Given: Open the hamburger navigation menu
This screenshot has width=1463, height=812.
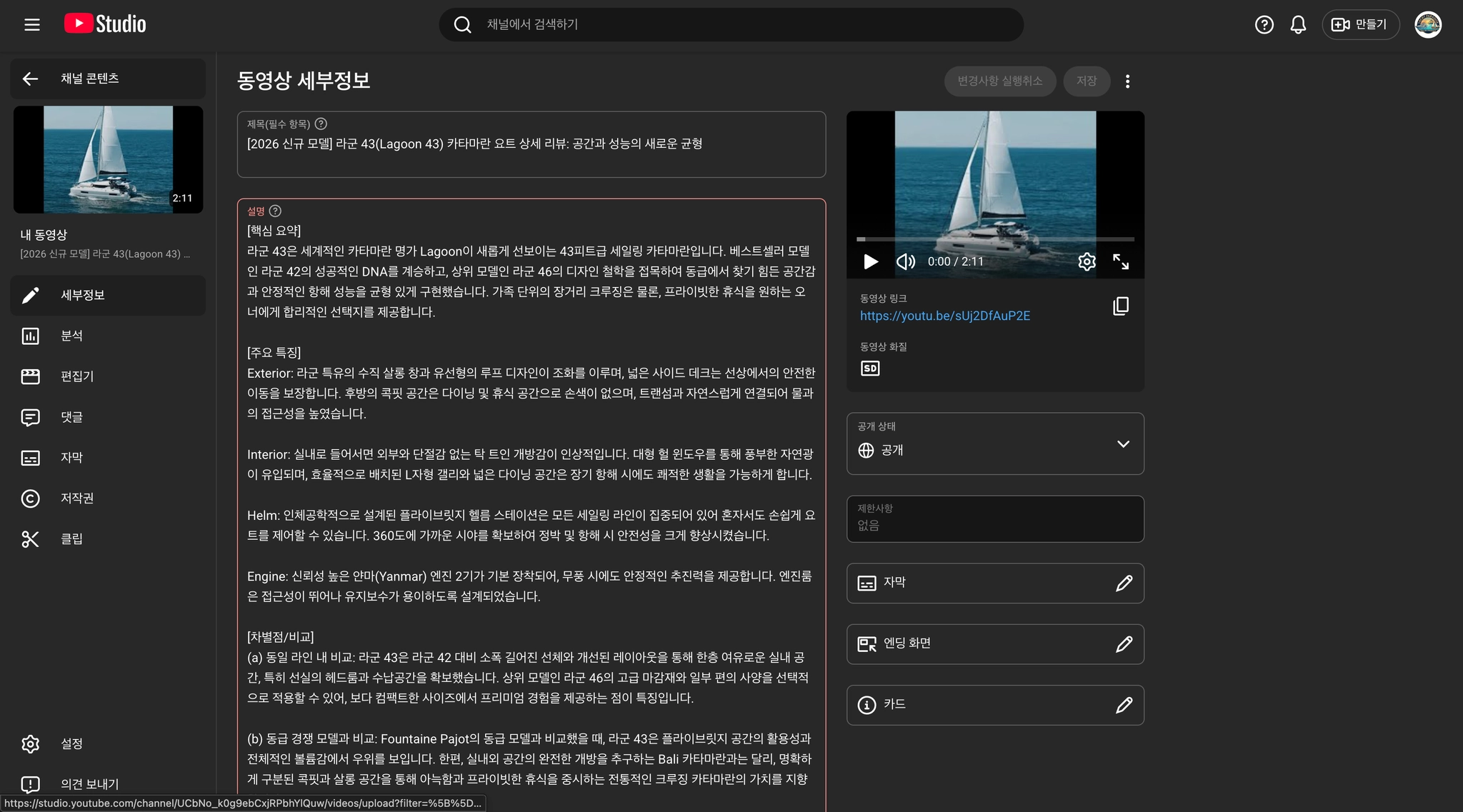Looking at the screenshot, I should click(32, 24).
